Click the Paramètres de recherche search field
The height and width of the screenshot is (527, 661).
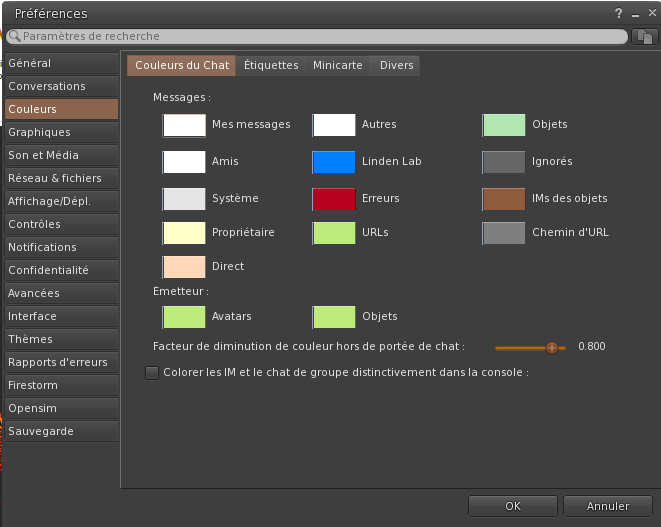pyautogui.click(x=320, y=36)
